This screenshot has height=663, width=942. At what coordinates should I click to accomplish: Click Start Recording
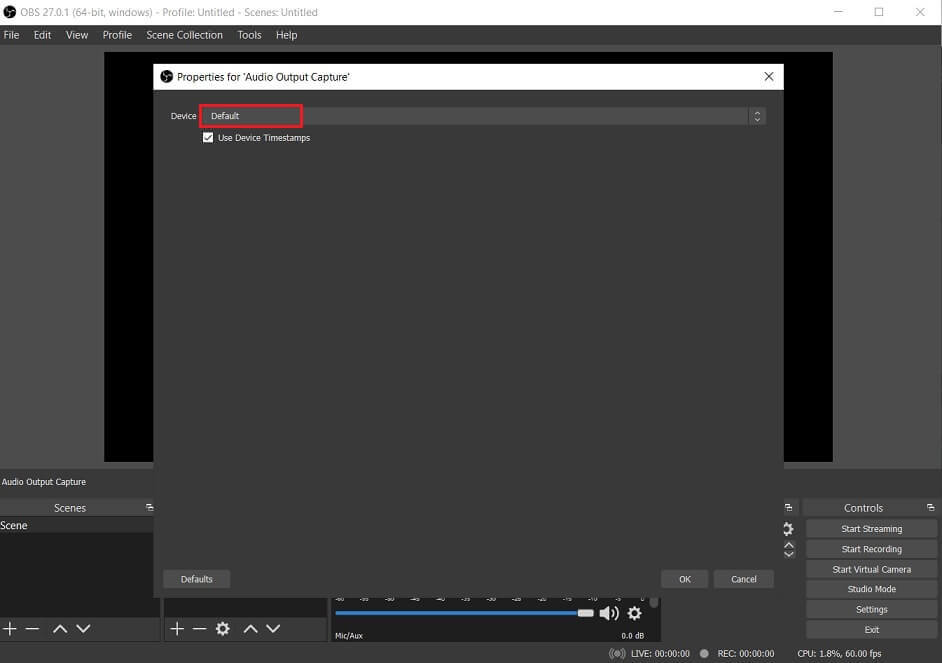coord(871,549)
